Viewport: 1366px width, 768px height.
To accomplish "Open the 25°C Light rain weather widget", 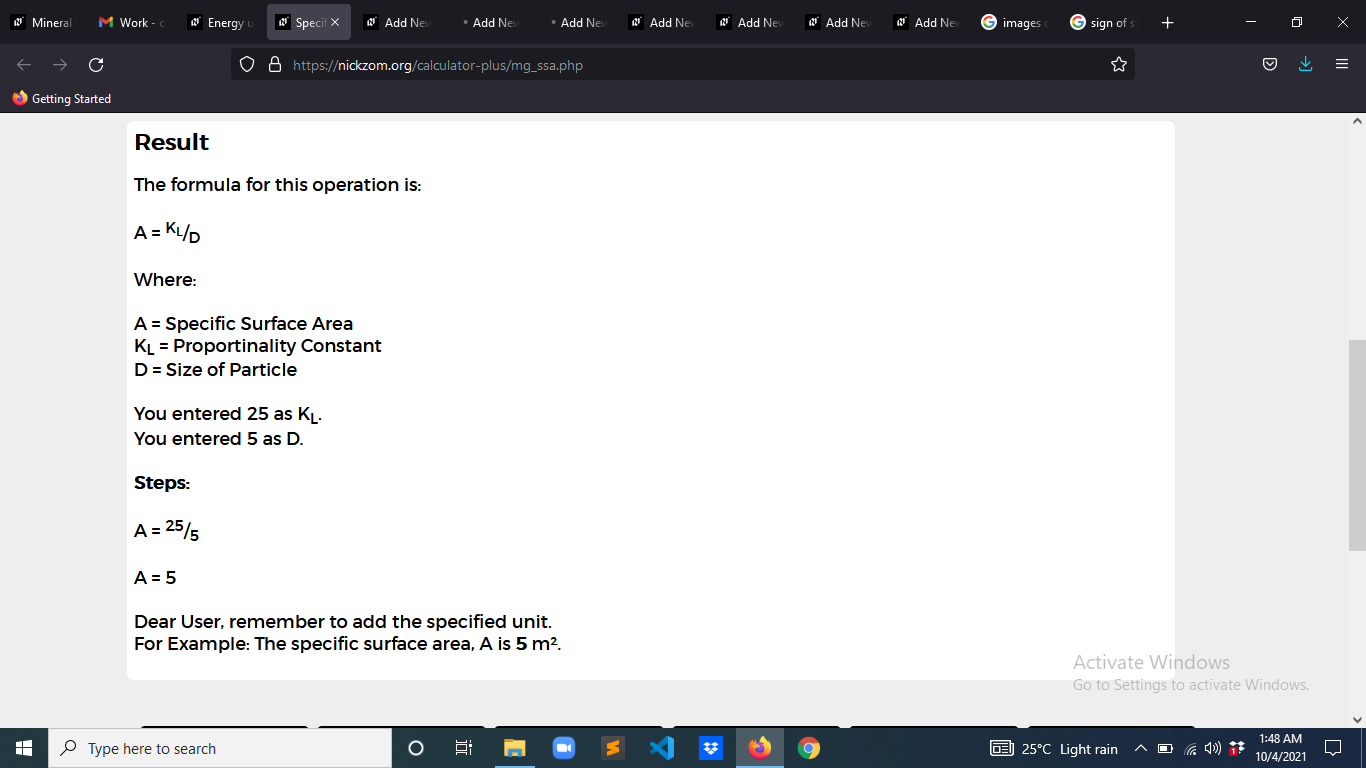I will point(1054,749).
